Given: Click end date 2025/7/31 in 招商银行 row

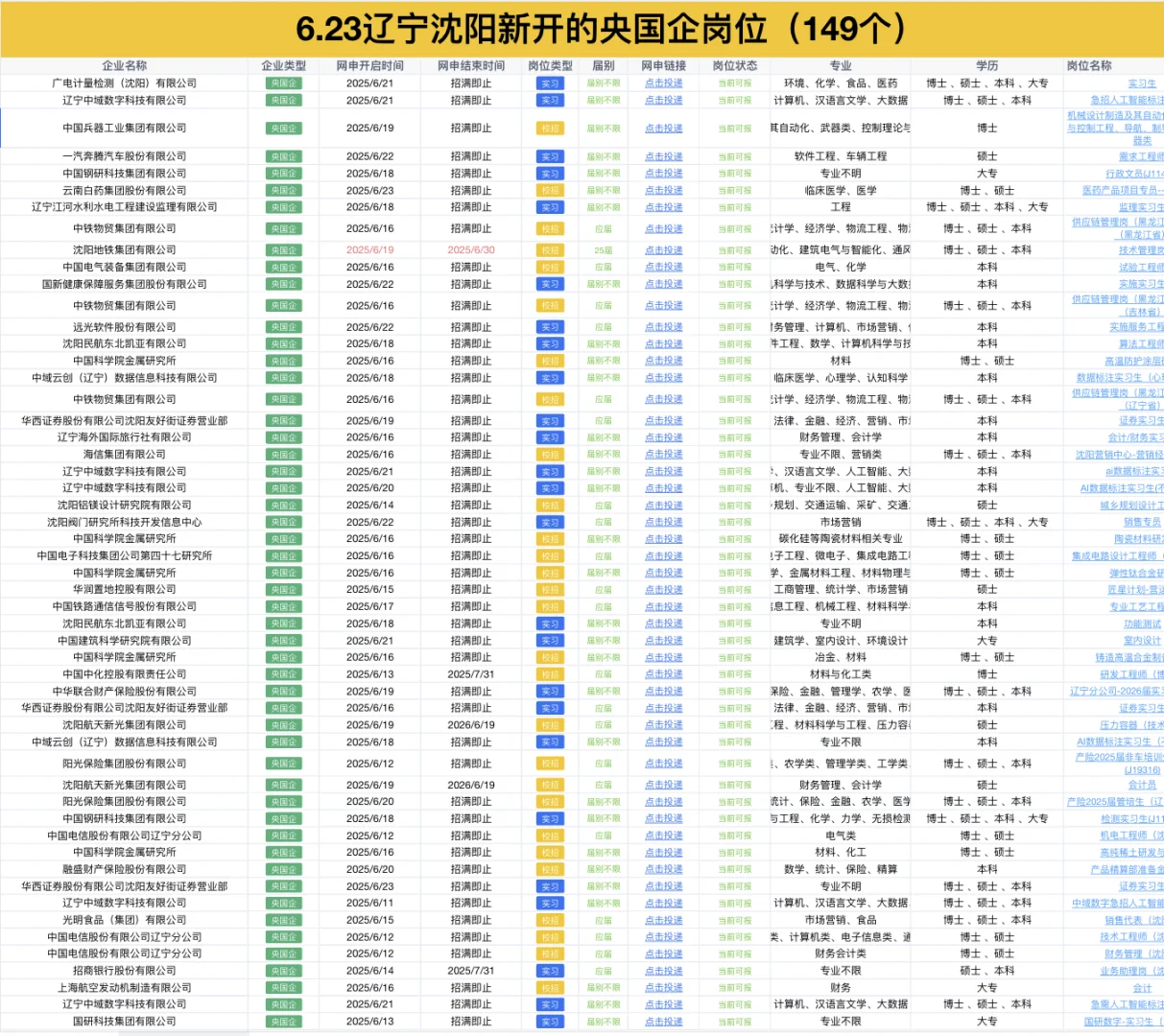Looking at the screenshot, I should 471,971.
